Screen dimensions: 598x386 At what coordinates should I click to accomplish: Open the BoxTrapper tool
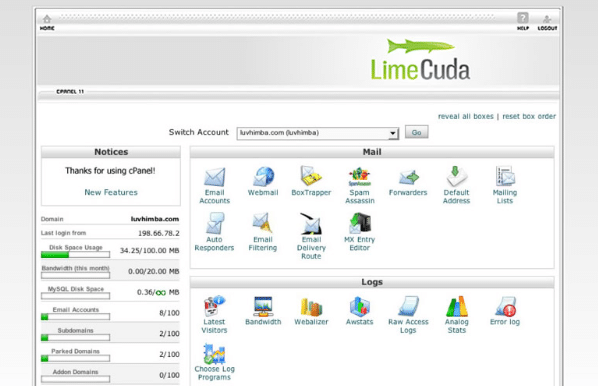311,176
